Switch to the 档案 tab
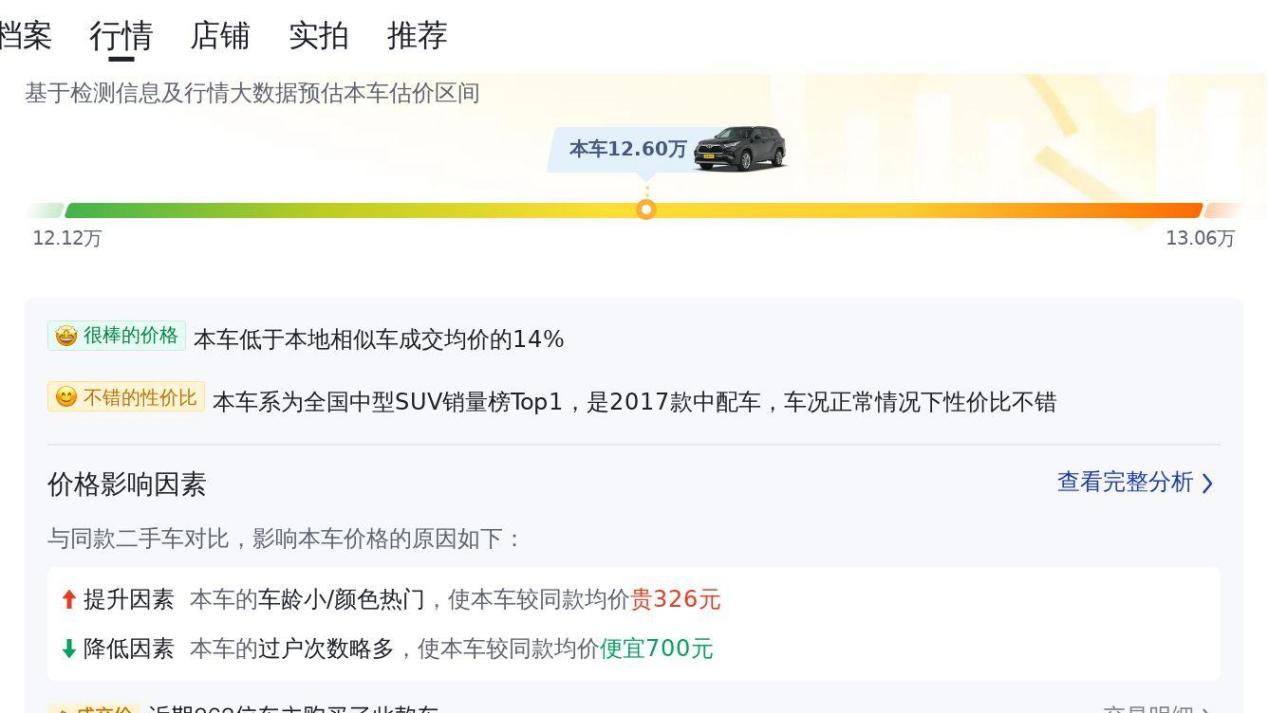 click(x=25, y=36)
